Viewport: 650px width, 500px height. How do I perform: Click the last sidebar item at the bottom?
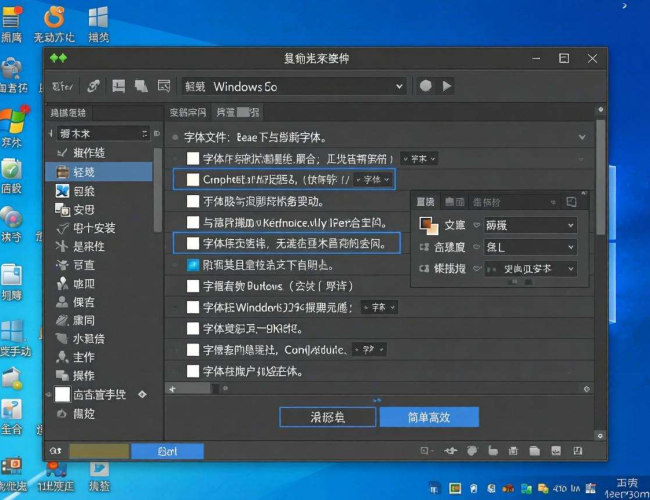83,413
